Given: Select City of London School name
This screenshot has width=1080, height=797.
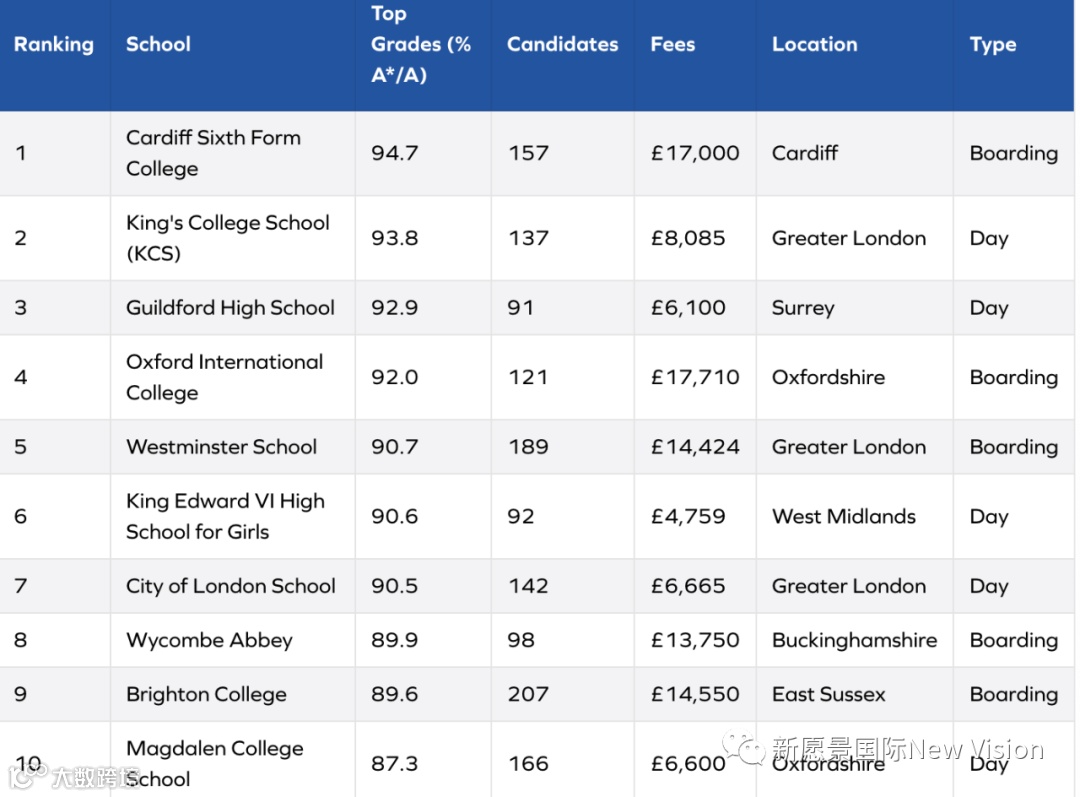Looking at the screenshot, I should [x=231, y=586].
